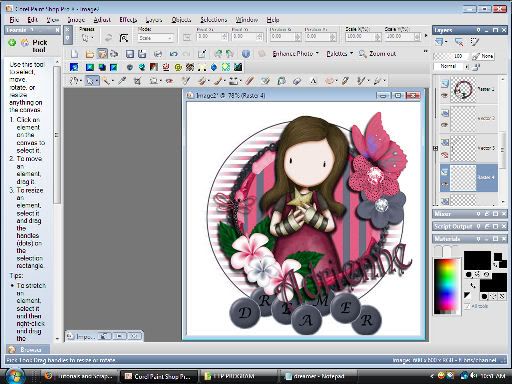The image size is (512, 384).
Task: Click the New file icon
Action: click(x=74, y=54)
